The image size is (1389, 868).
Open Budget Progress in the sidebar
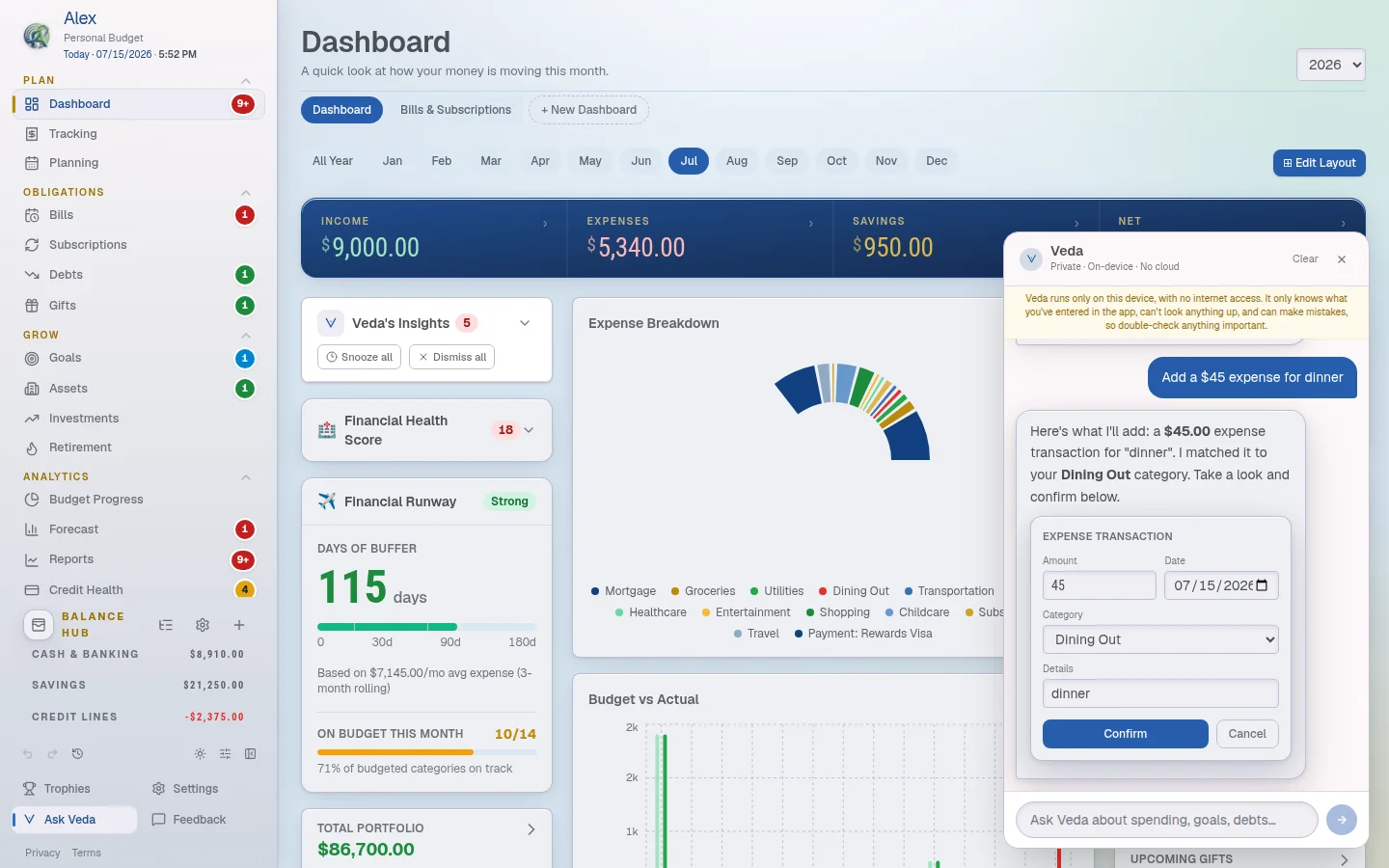138,500
